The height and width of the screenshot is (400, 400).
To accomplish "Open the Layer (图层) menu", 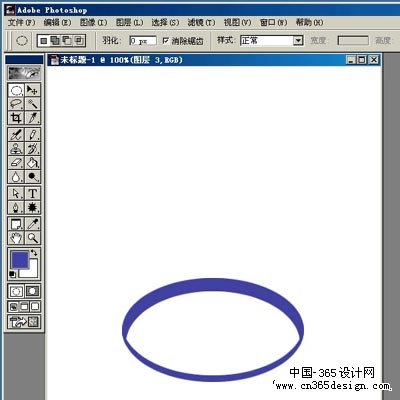I will [129, 22].
